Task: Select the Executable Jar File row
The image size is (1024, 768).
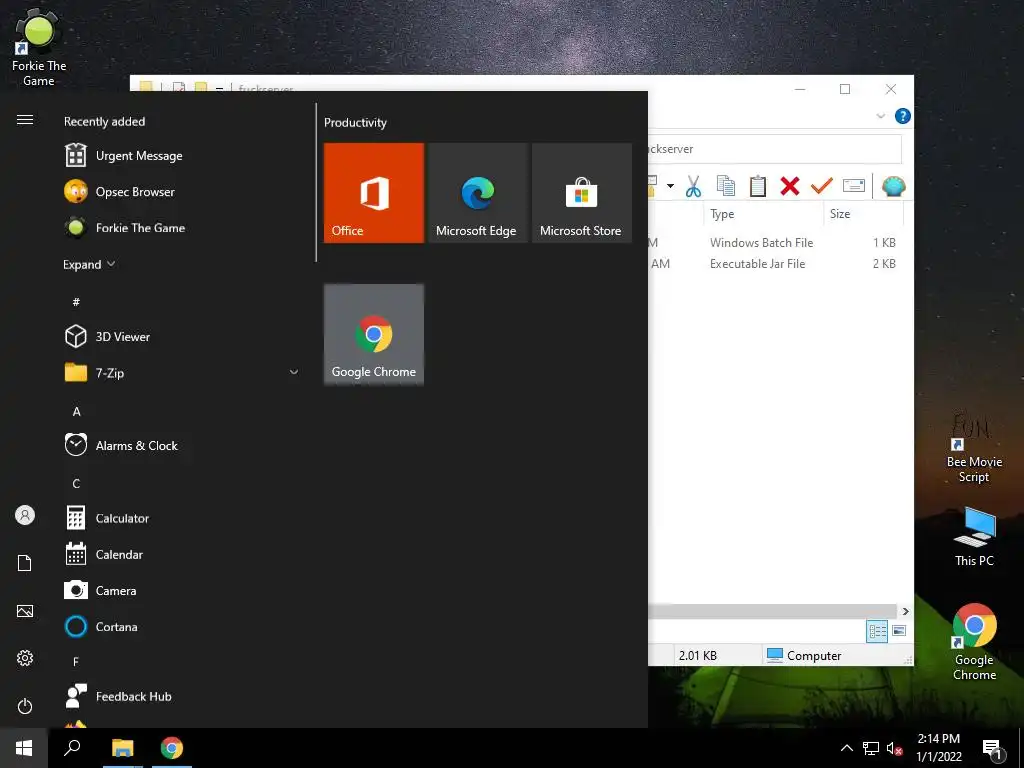Action: tap(776, 263)
